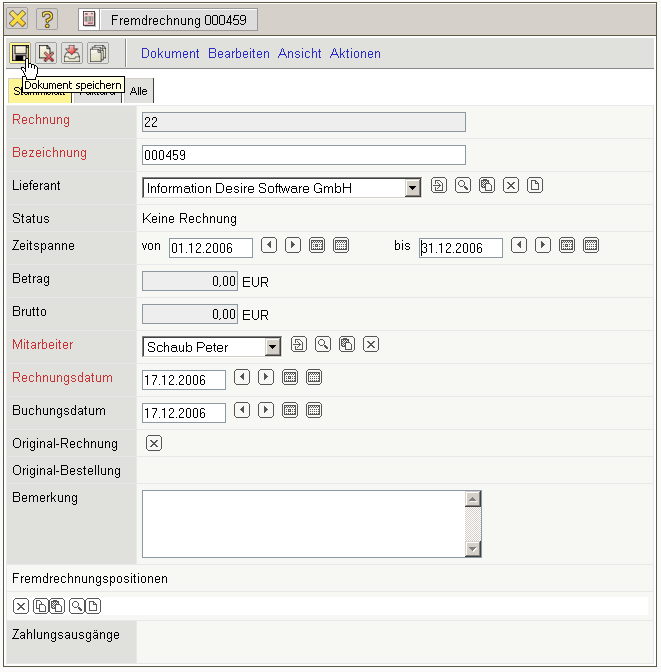Open the first calendar picker for Buchungsdatum
Viewport: 661px width, 672px height.
[x=290, y=410]
